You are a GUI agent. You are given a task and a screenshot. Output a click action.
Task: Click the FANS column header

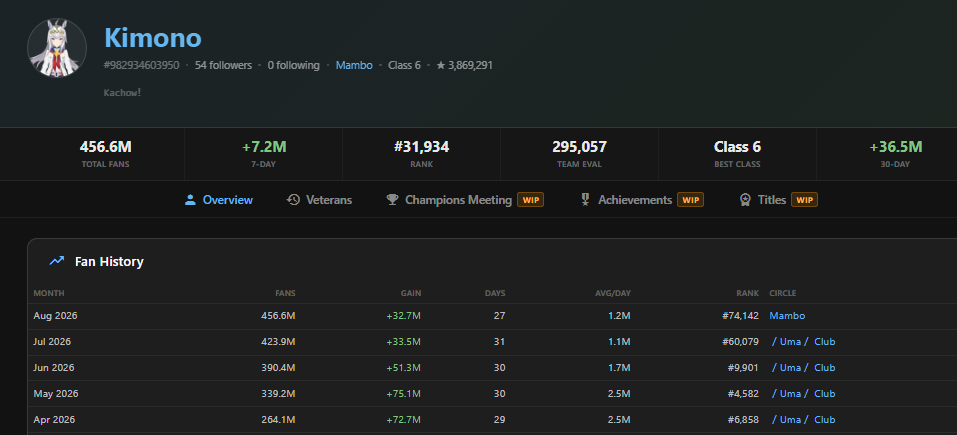coord(285,293)
